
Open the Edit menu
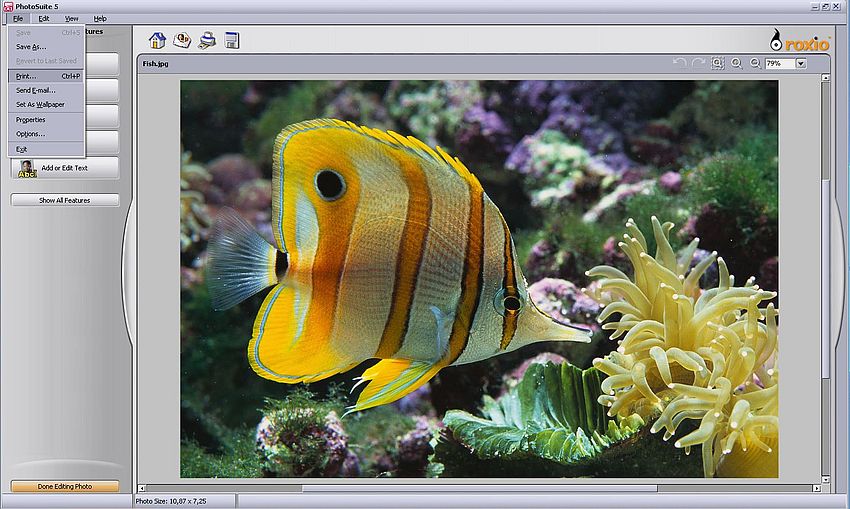[44, 18]
